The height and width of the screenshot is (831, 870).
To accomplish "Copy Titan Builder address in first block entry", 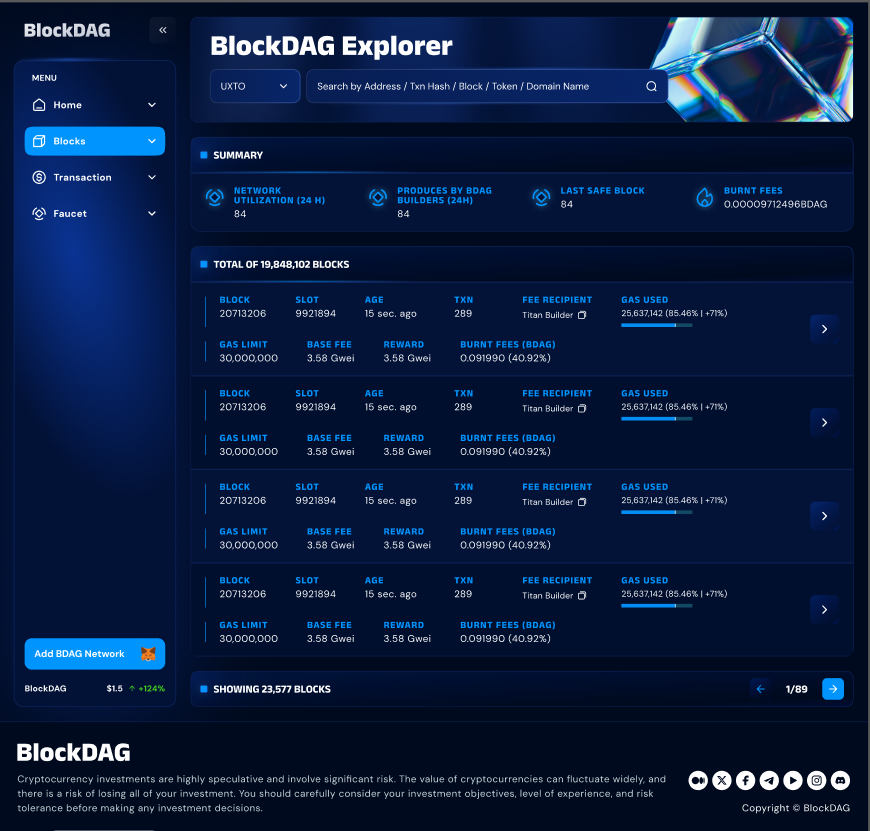I will click(582, 315).
